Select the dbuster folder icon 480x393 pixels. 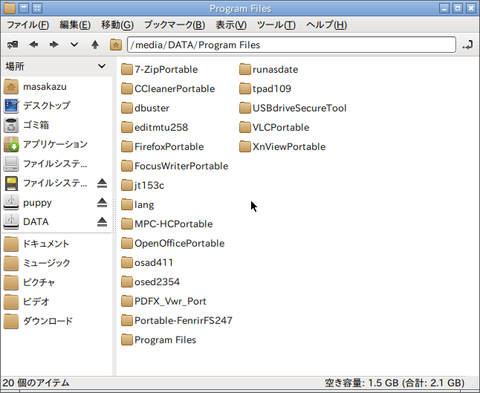click(x=127, y=108)
